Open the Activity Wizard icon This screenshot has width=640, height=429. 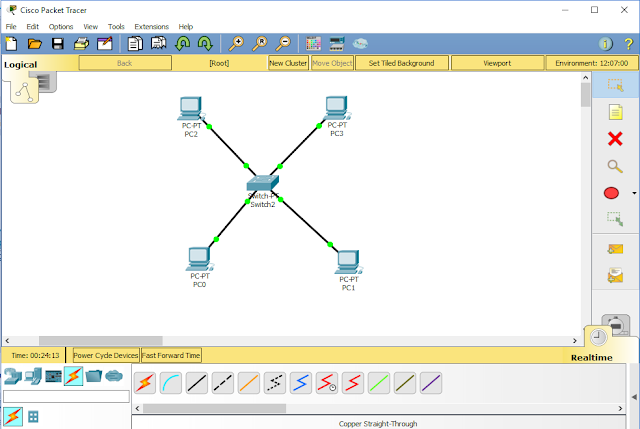click(105, 44)
